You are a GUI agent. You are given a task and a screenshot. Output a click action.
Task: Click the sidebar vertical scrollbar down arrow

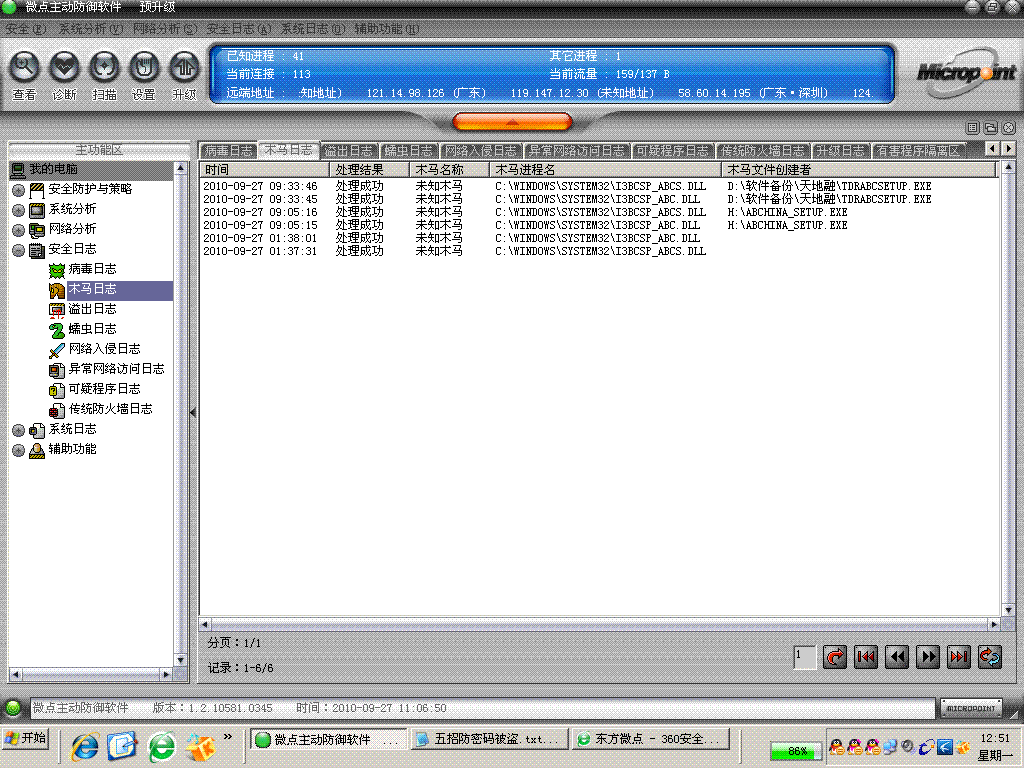180,660
